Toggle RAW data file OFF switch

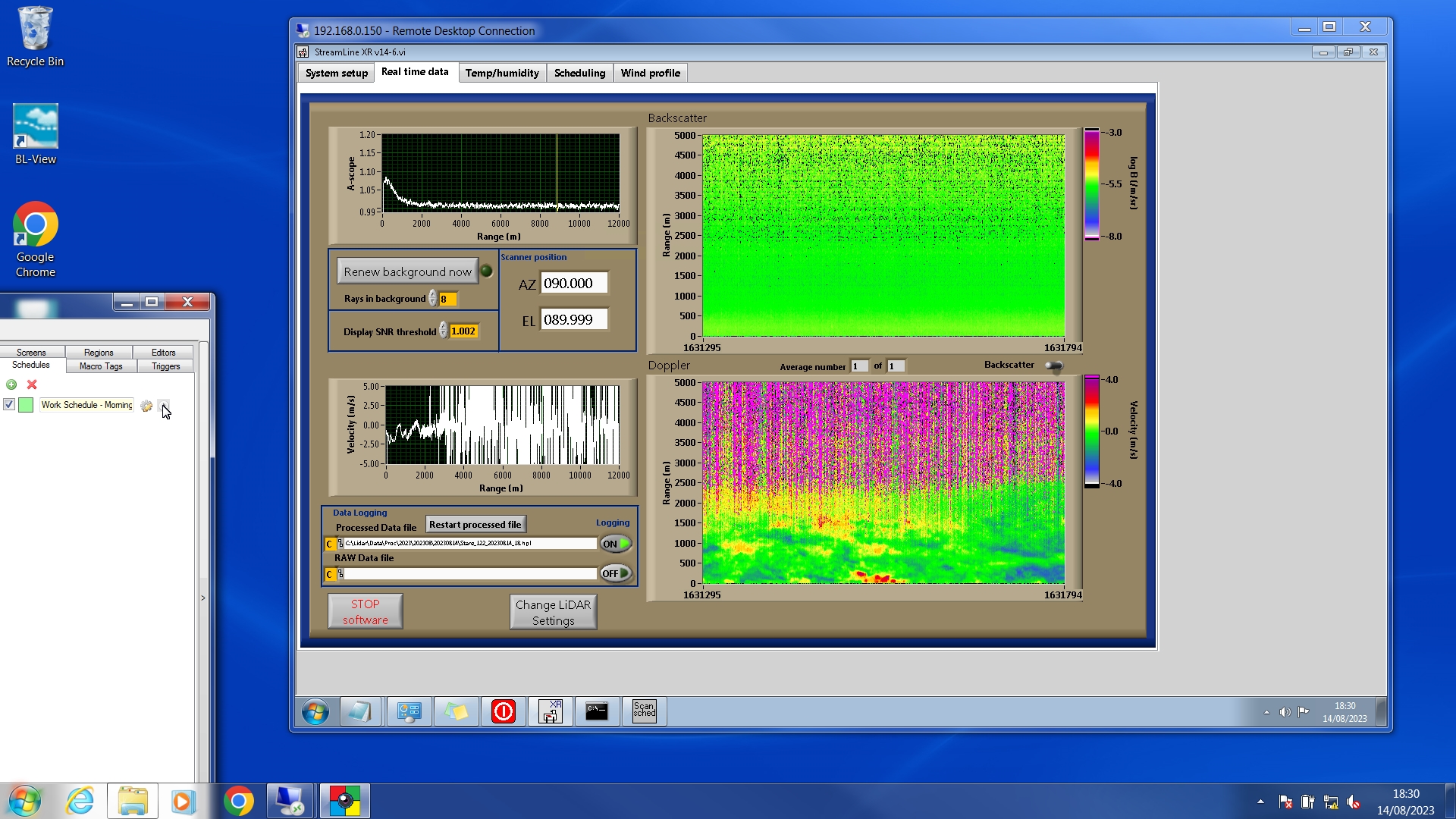click(615, 573)
